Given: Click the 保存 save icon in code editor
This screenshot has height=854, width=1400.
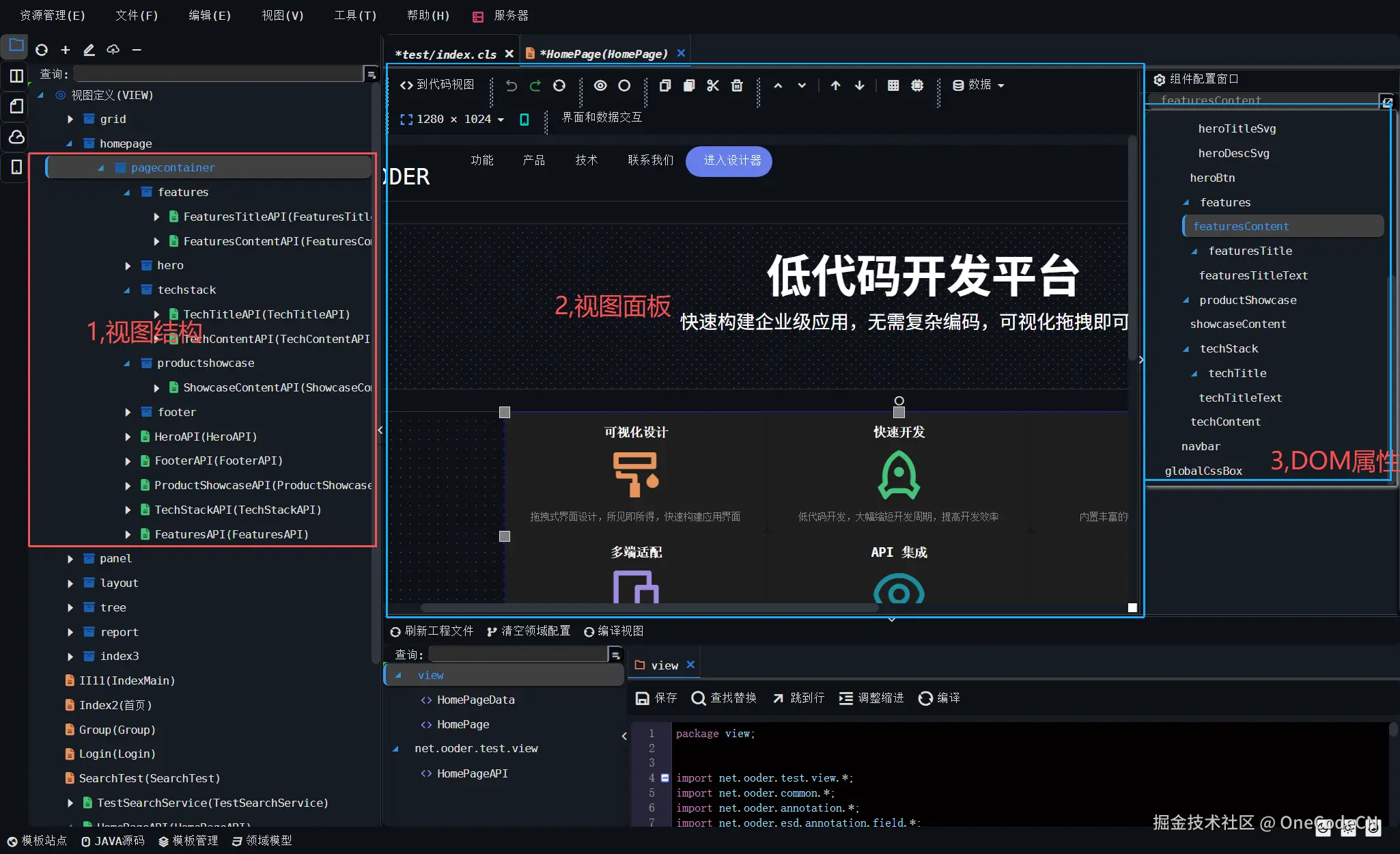Looking at the screenshot, I should (643, 698).
